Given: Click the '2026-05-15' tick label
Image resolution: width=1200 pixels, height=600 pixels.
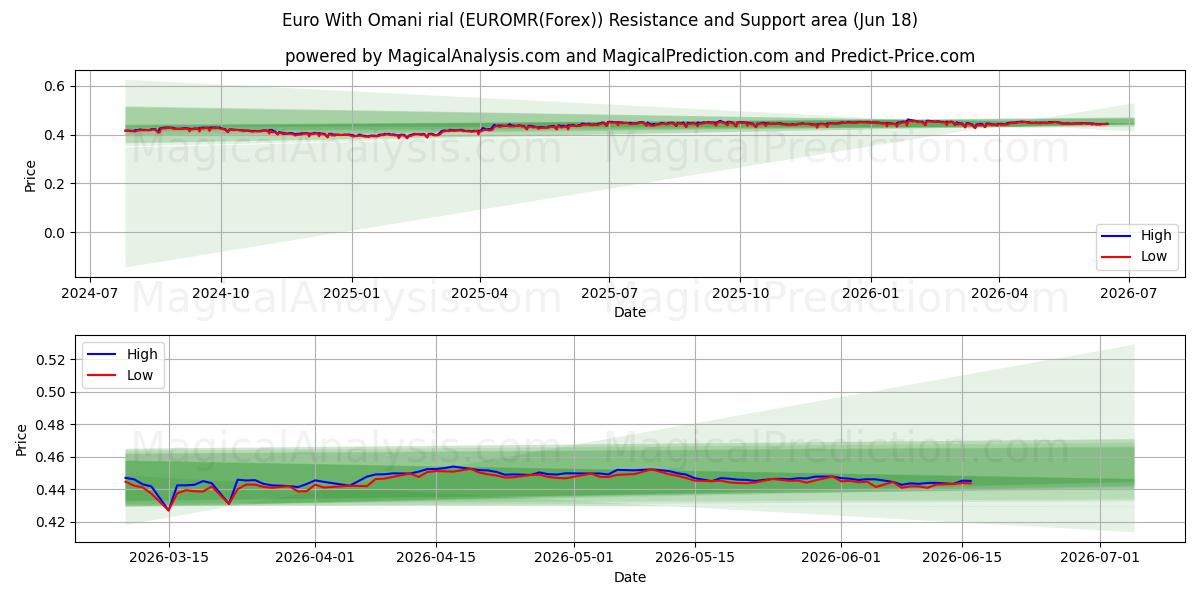Looking at the screenshot, I should [x=696, y=559].
